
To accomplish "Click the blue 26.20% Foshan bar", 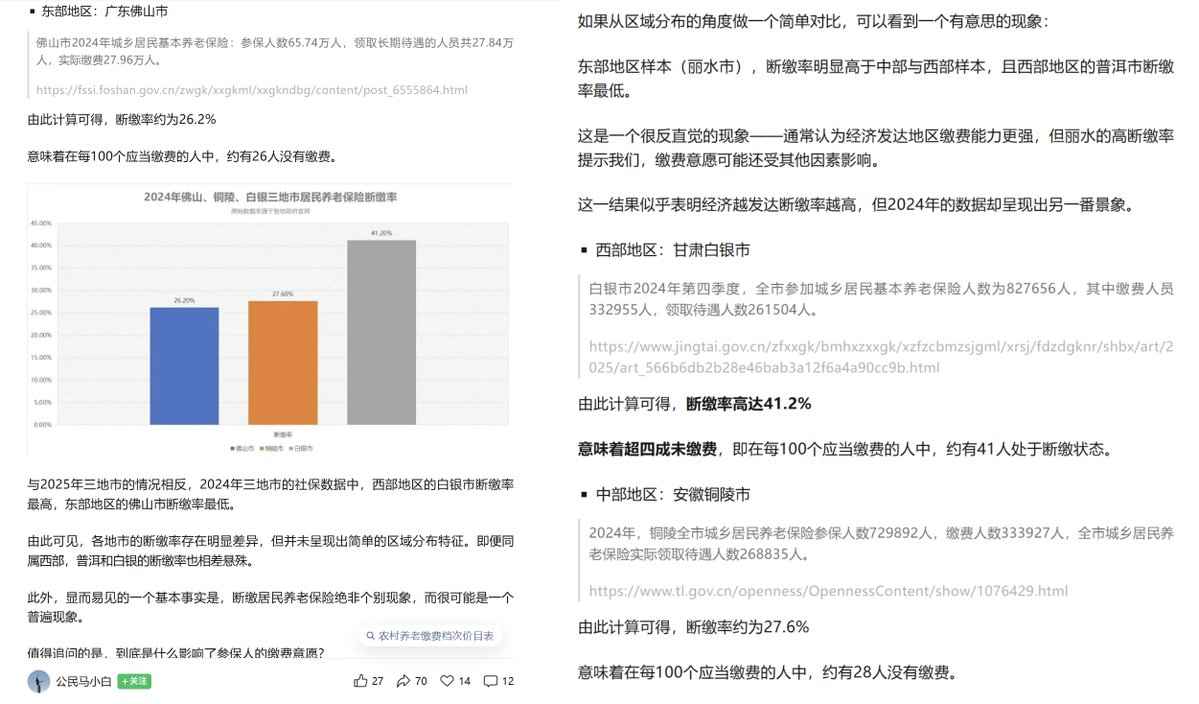I will (184, 365).
